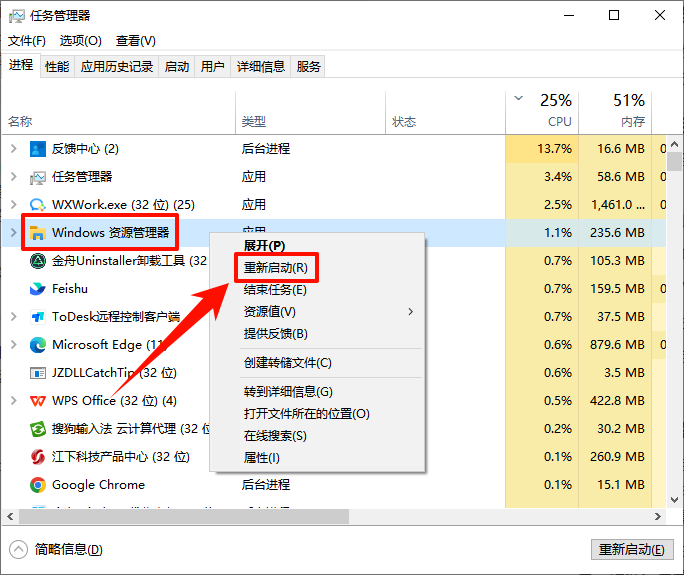Switch to the 应用历史记录 tab
This screenshot has width=684, height=575.
[x=116, y=67]
